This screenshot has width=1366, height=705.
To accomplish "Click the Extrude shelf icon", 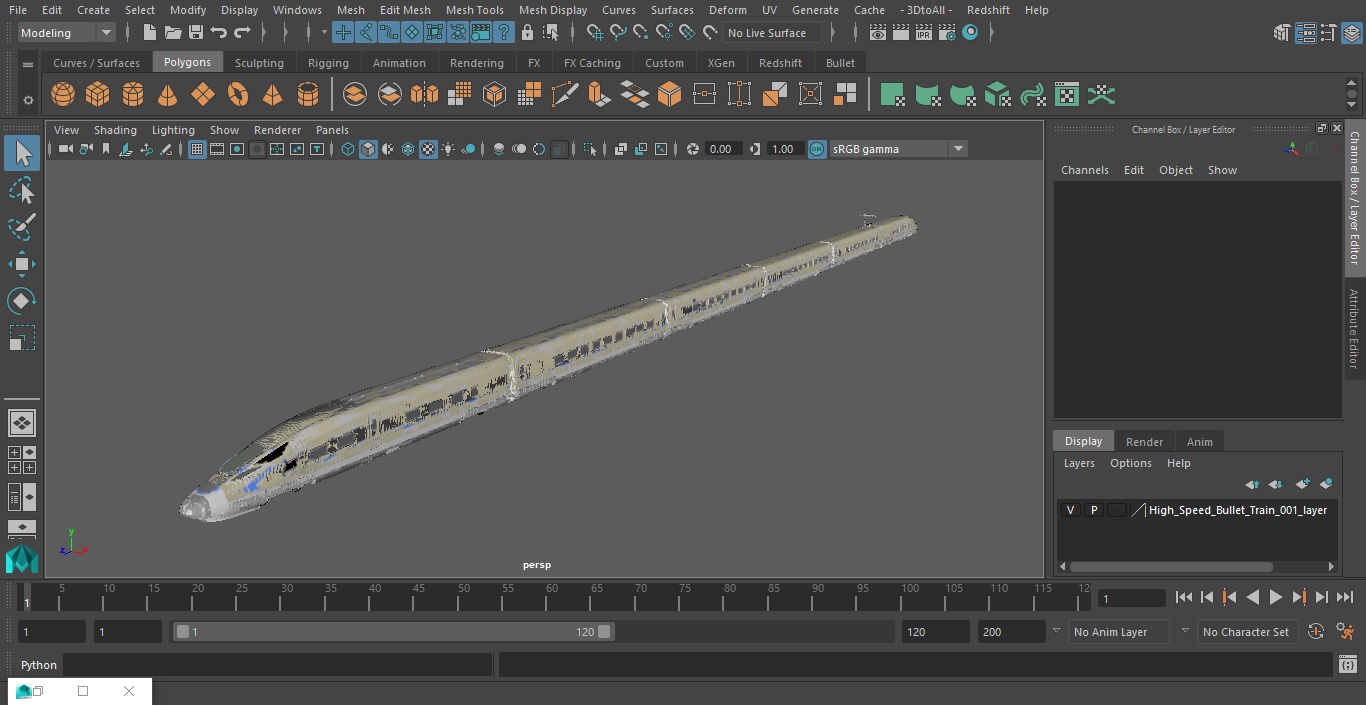I will click(x=599, y=95).
